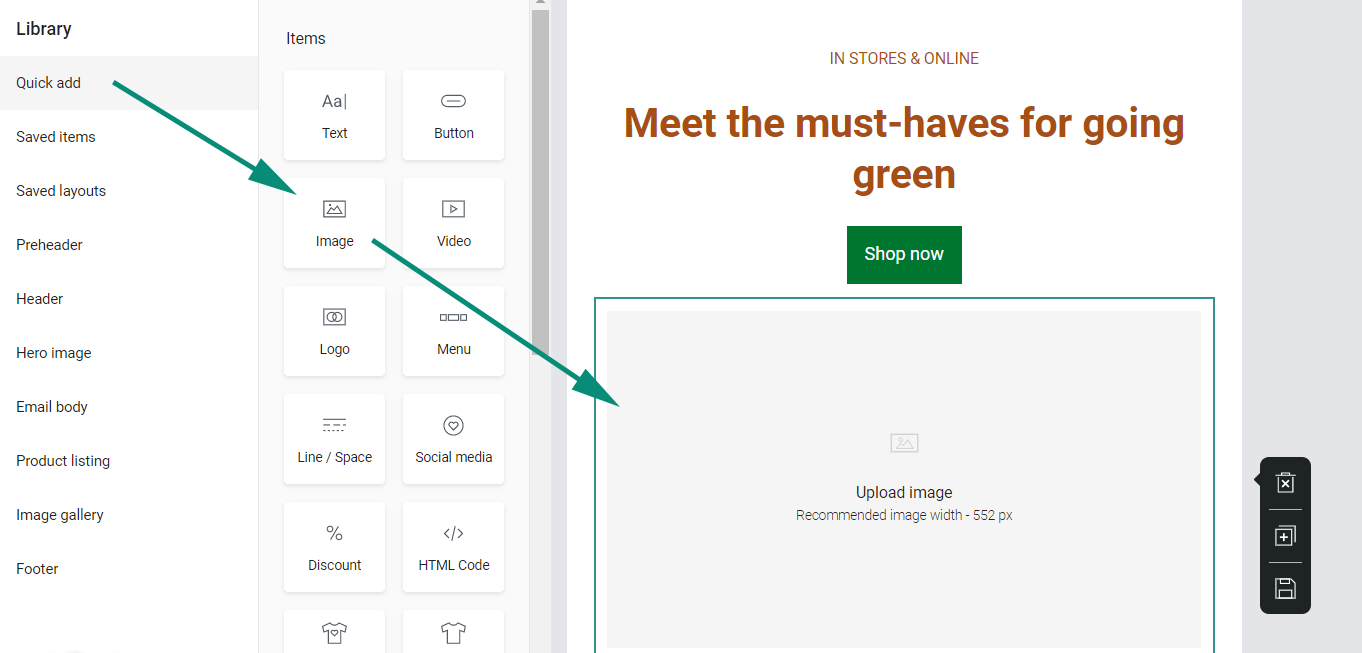Add a Logo item block
Screen dimensions: 1362x653
(x=334, y=331)
